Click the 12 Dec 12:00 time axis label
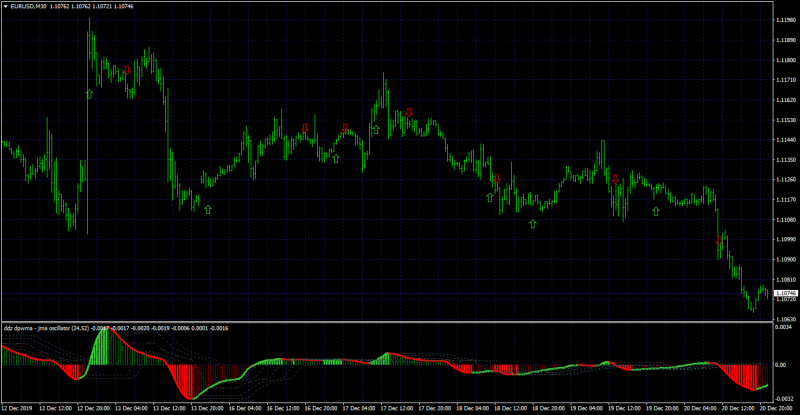This screenshot has width=800, height=415. (55, 408)
